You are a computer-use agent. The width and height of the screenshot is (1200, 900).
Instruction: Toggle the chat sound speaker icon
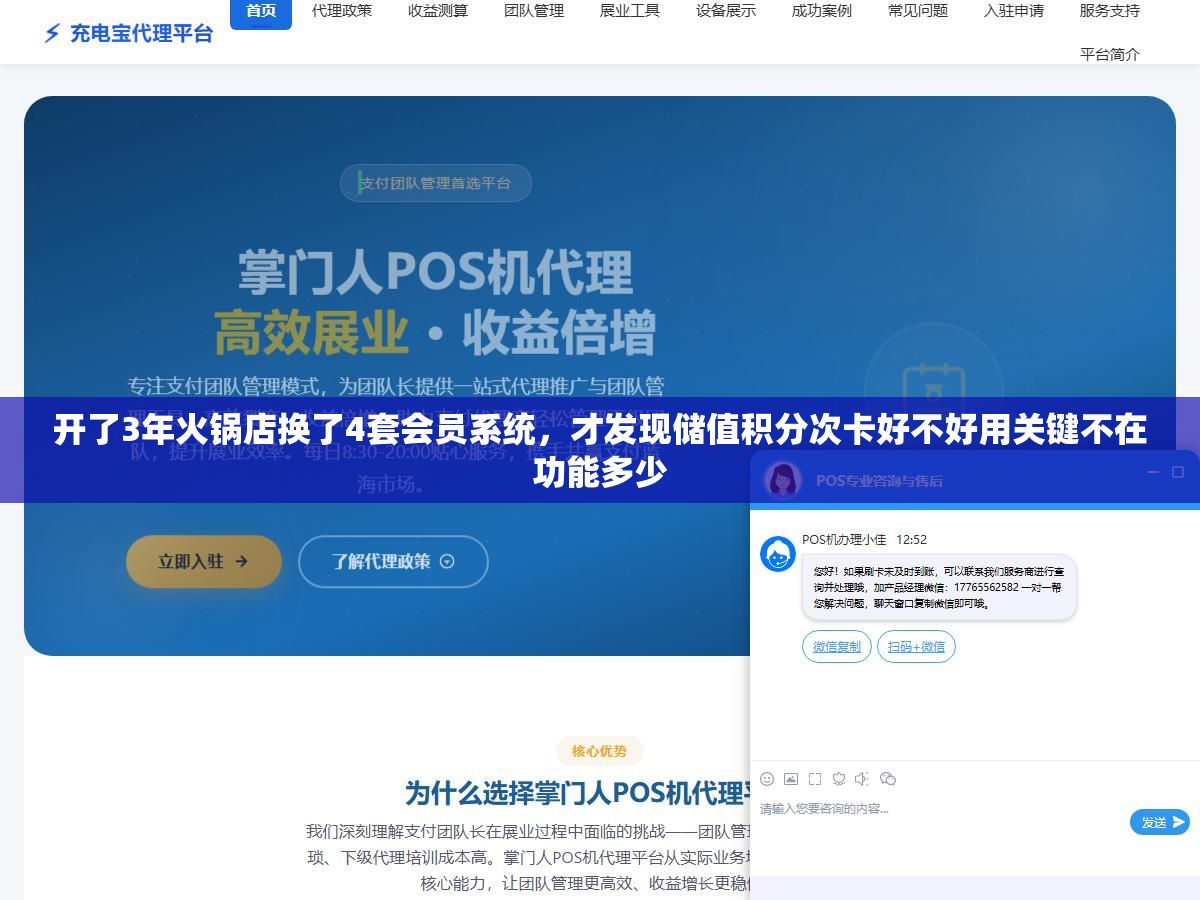[x=863, y=778]
